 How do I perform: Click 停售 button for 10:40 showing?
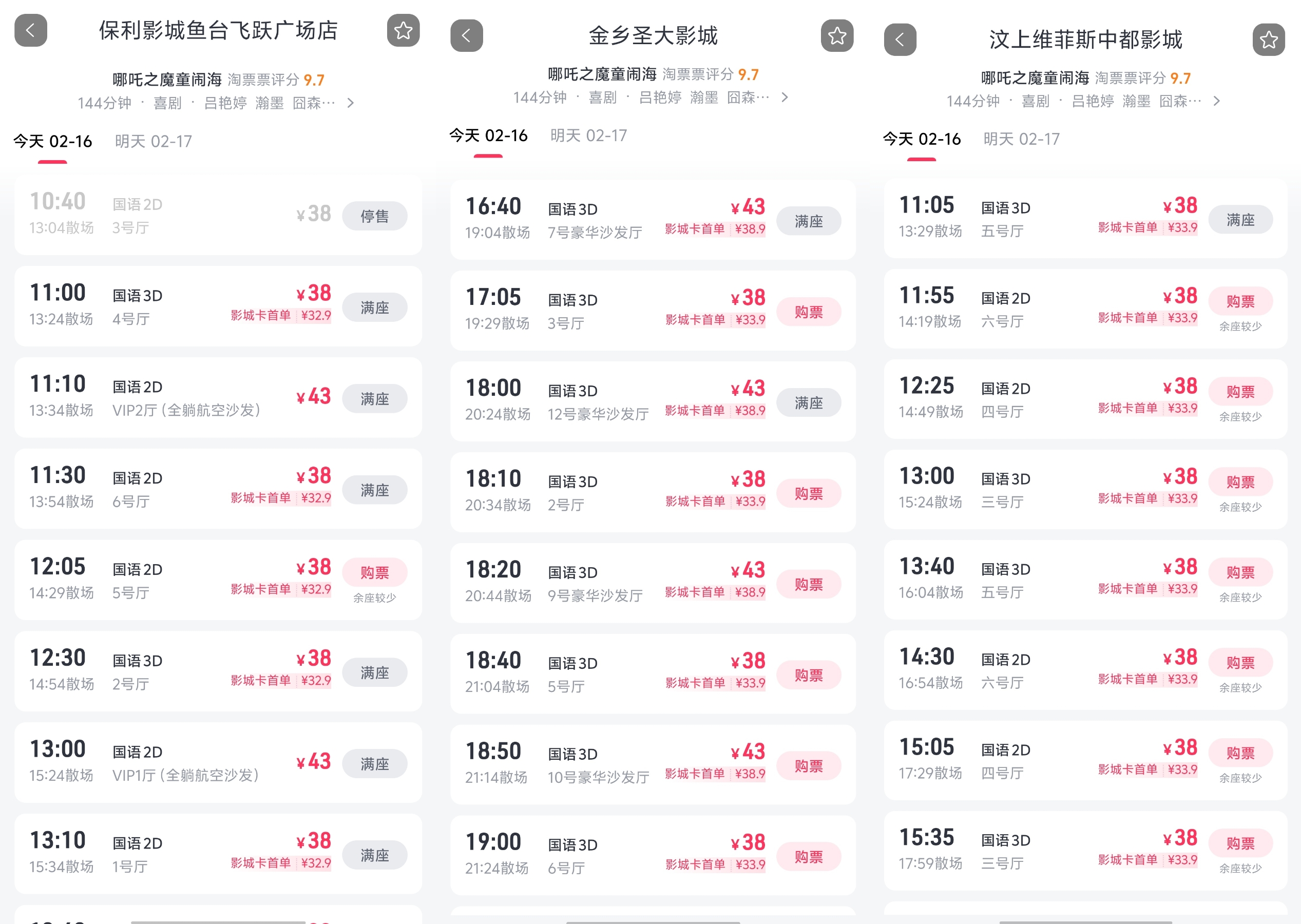pyautogui.click(x=374, y=216)
